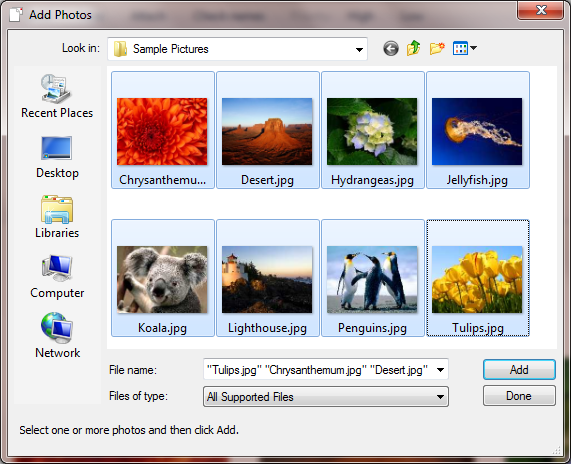The width and height of the screenshot is (571, 464).
Task: Close the Add Photos dialog
Action: pyautogui.click(x=540, y=10)
